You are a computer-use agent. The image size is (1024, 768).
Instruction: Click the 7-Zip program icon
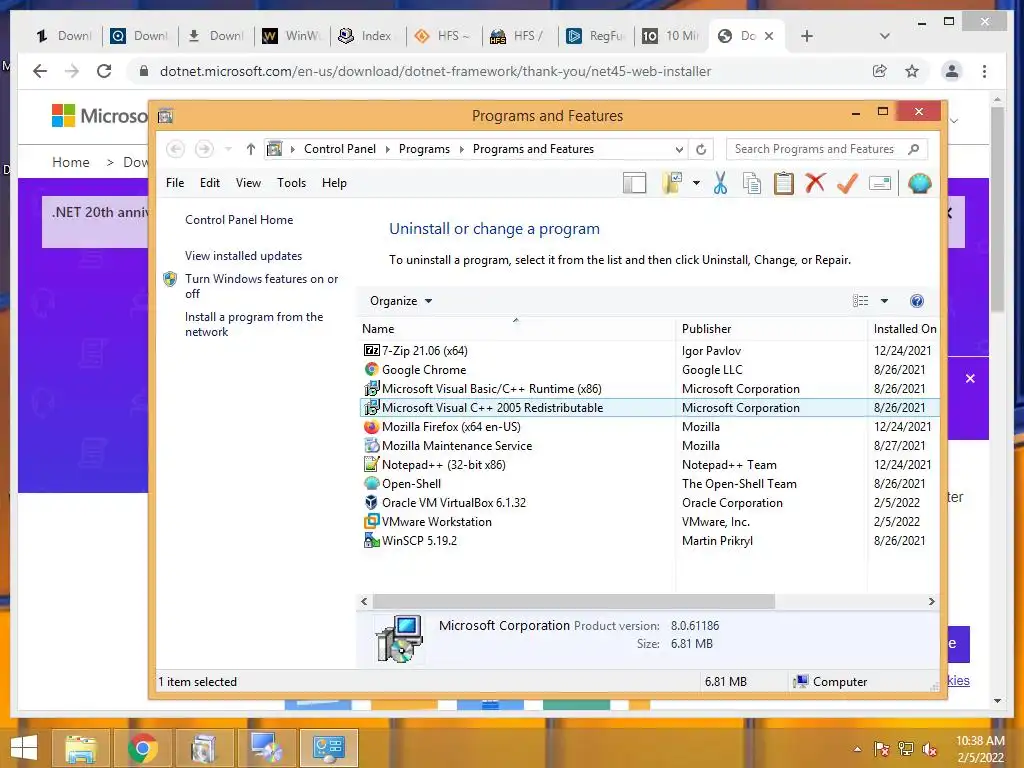[372, 351]
